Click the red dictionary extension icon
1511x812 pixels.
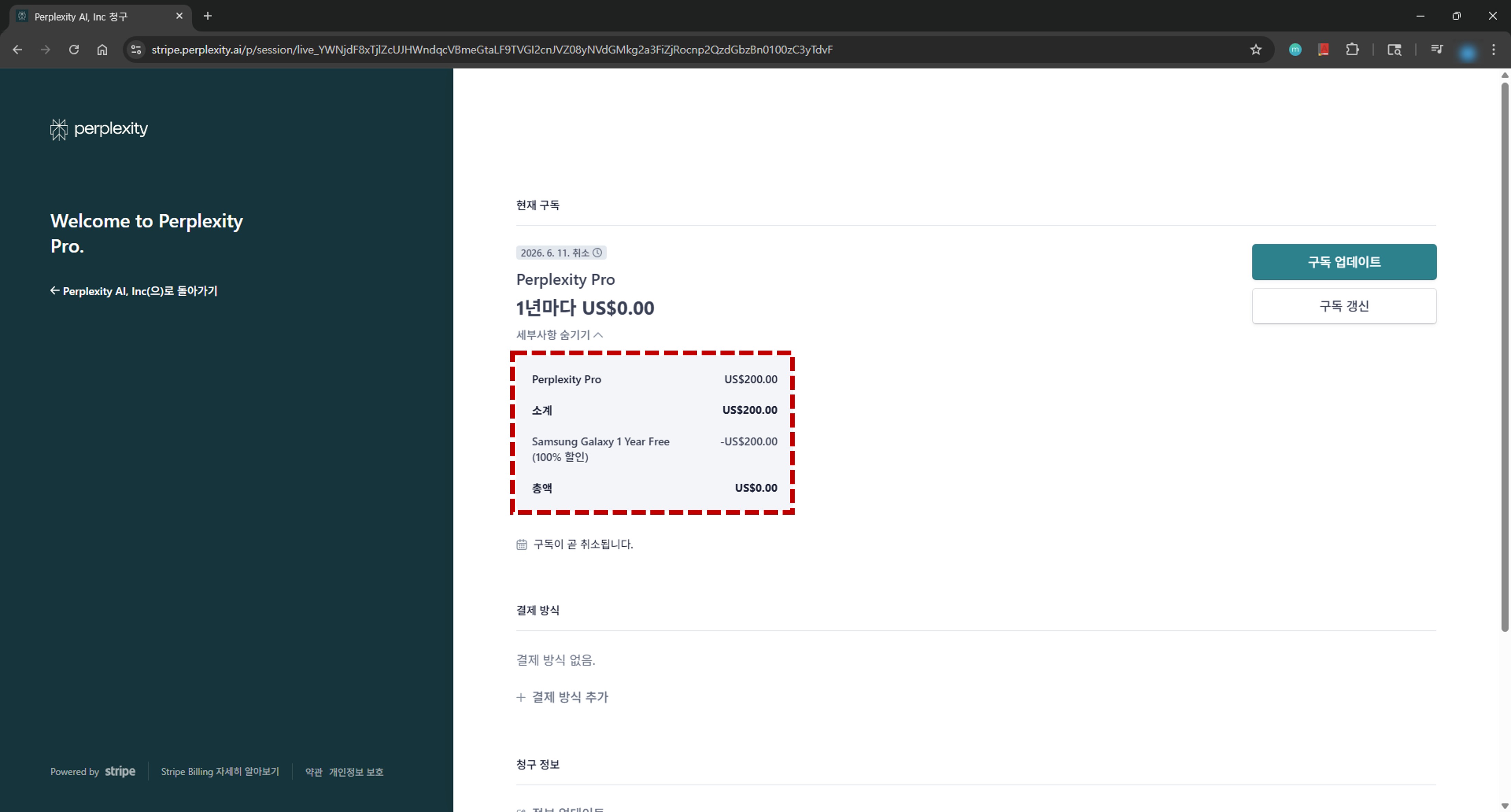click(x=1323, y=50)
